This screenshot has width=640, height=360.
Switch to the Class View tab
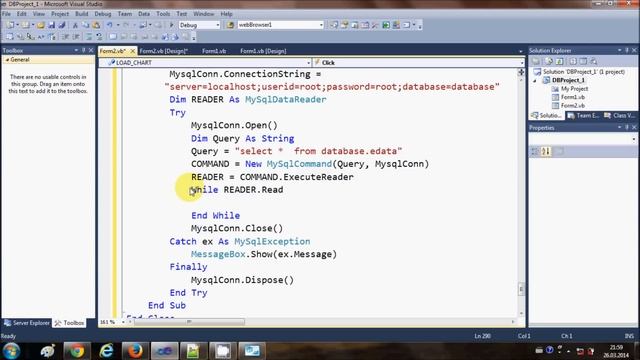[620, 116]
